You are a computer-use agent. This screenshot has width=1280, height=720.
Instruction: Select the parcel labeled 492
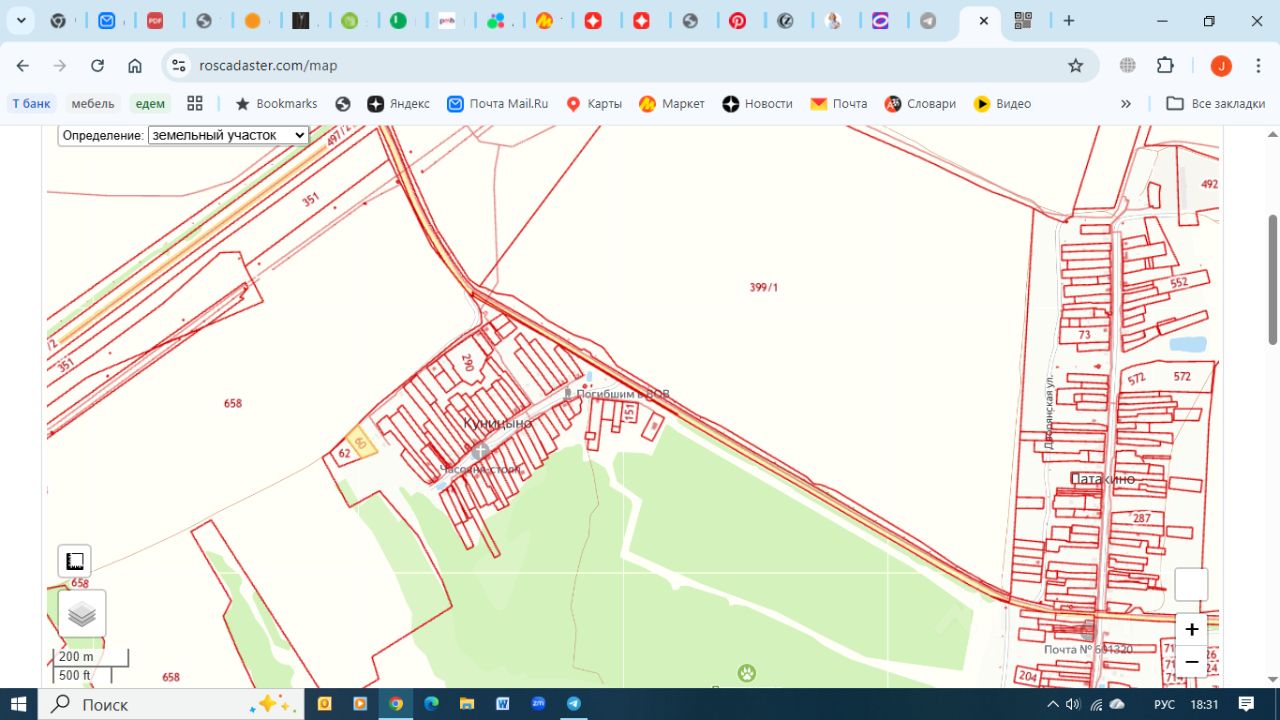pyautogui.click(x=1209, y=185)
